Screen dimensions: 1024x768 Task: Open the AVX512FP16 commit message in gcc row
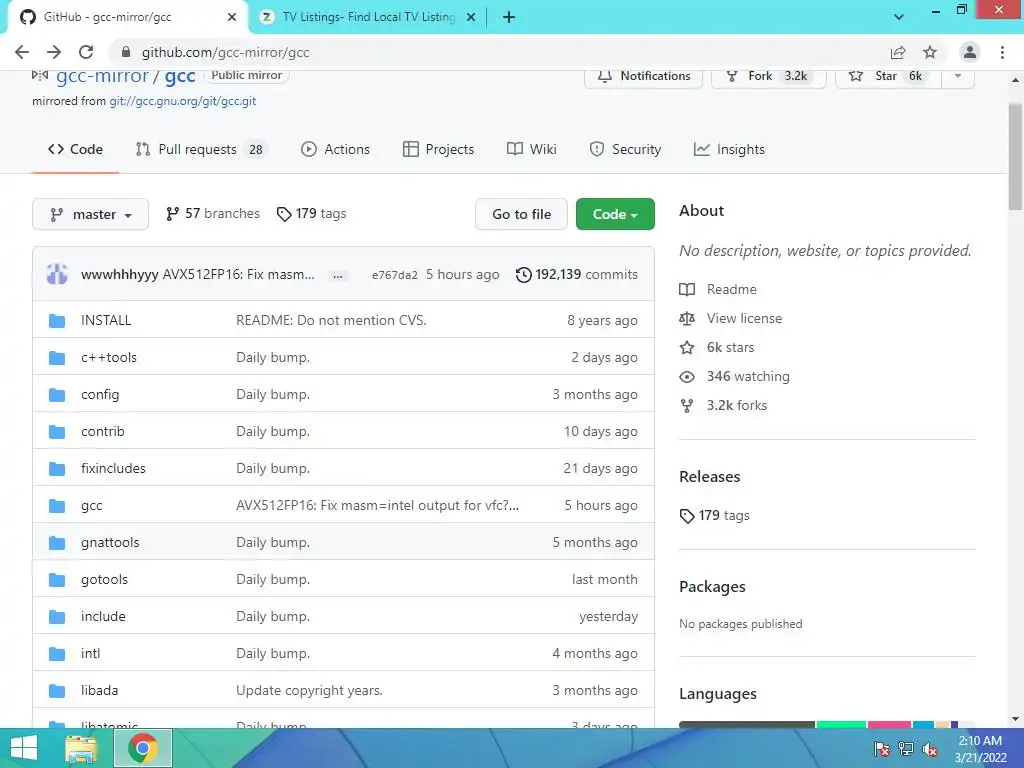(x=377, y=505)
